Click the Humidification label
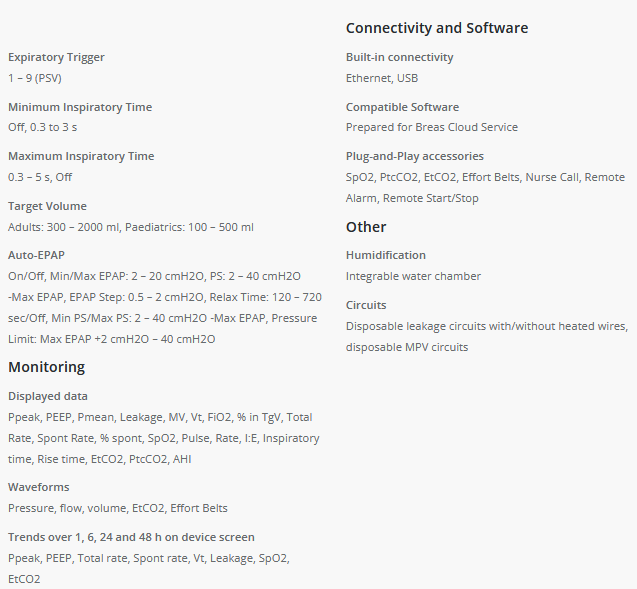 click(386, 255)
